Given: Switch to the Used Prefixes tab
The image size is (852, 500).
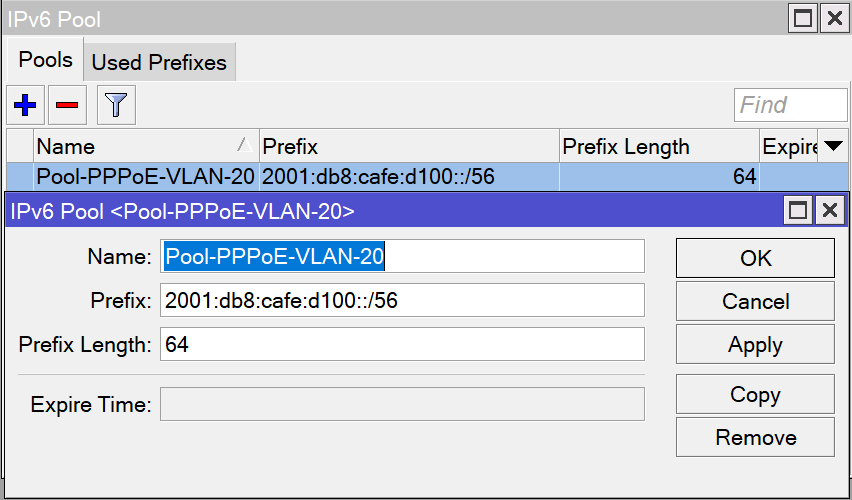Looking at the screenshot, I should tap(159, 62).
